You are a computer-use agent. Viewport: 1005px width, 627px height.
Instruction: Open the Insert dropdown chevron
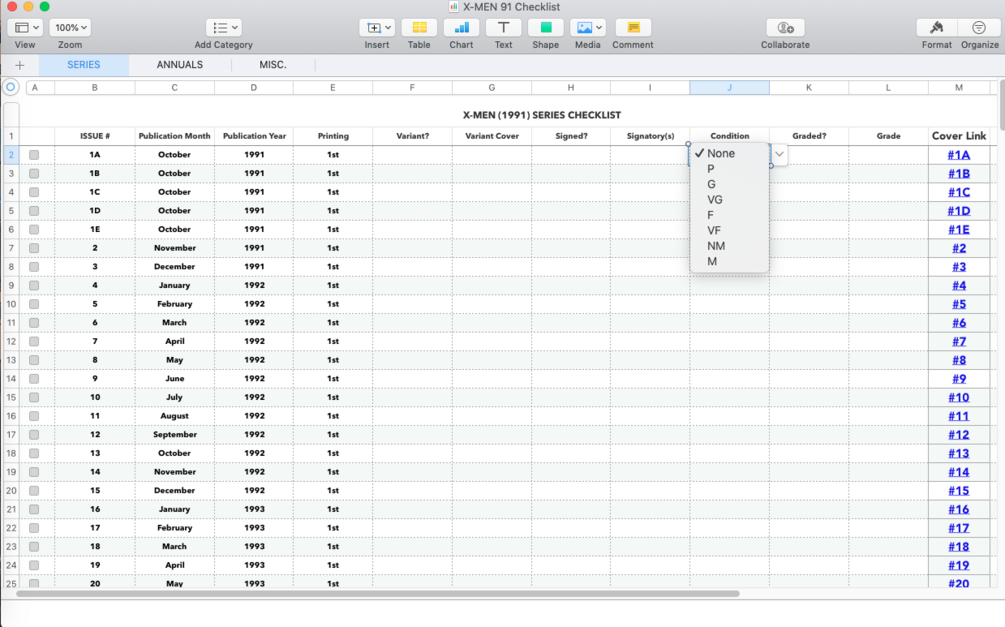pyautogui.click(x=388, y=28)
